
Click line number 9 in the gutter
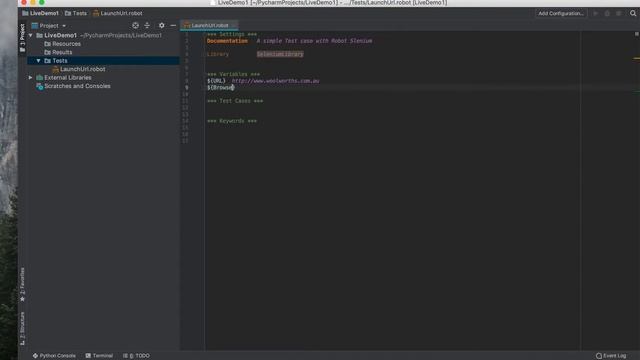coord(187,87)
